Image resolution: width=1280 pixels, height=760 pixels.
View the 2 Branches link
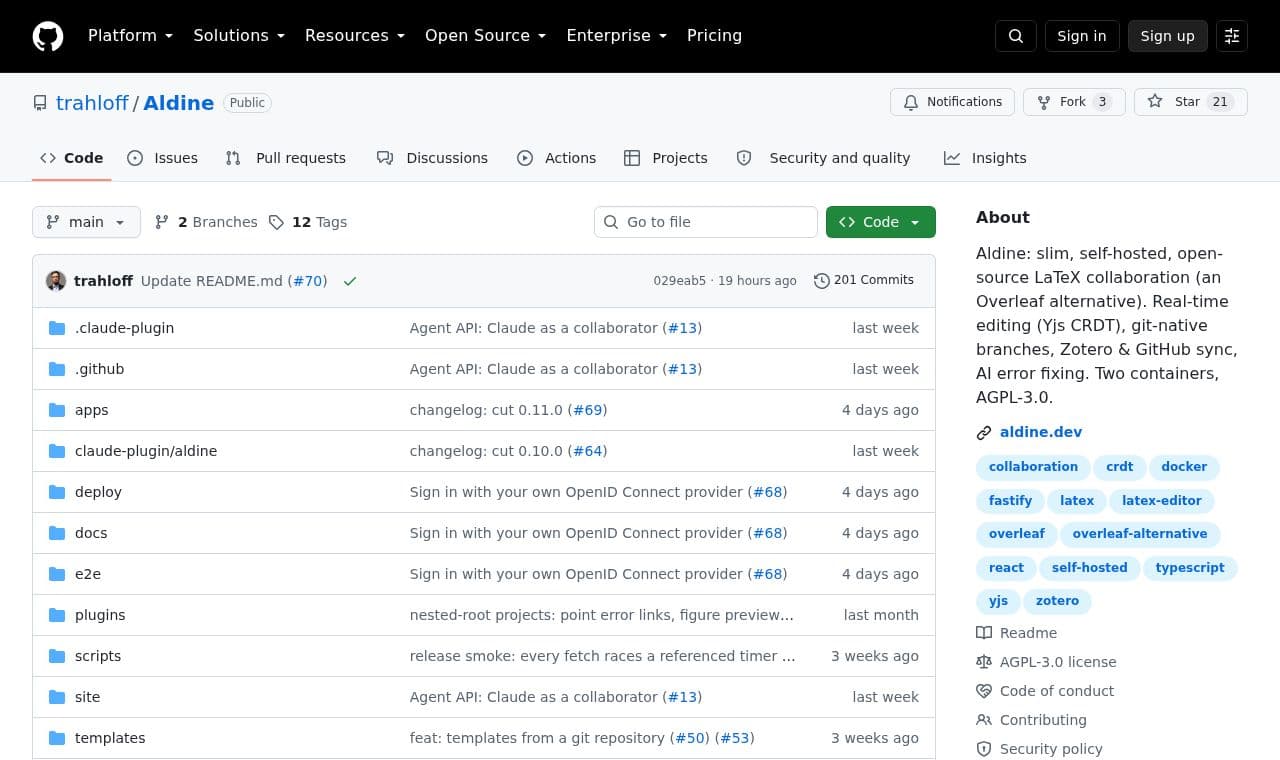[206, 222]
